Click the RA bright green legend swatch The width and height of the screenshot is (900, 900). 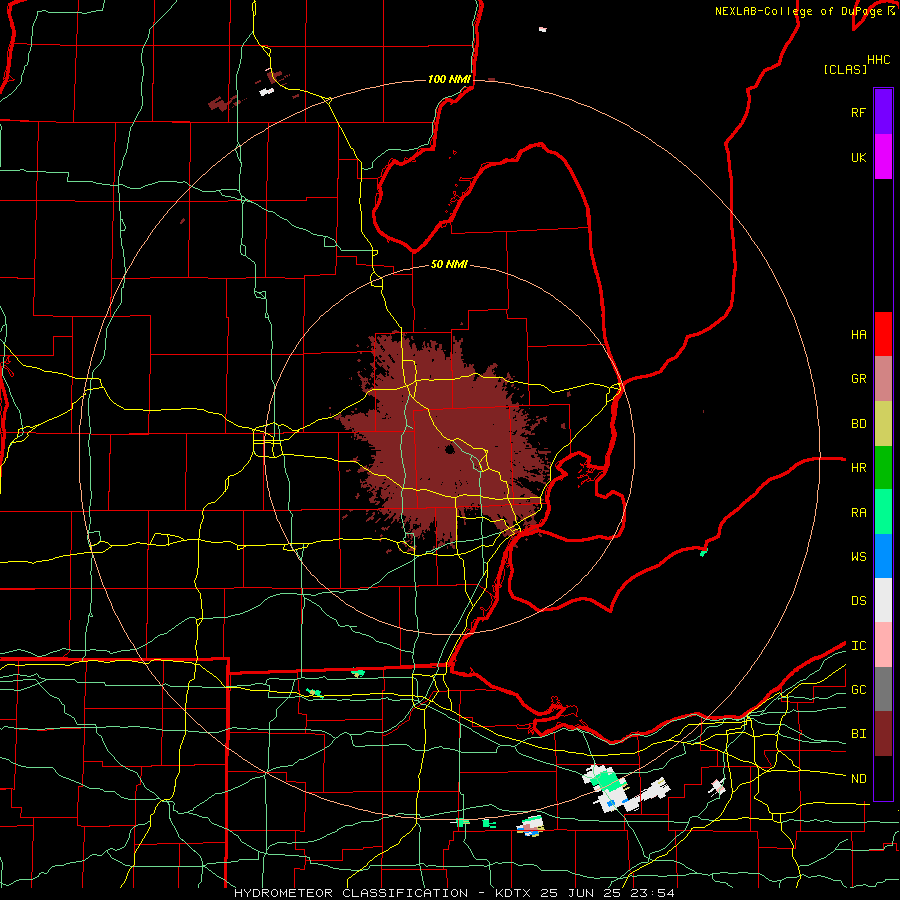click(883, 512)
